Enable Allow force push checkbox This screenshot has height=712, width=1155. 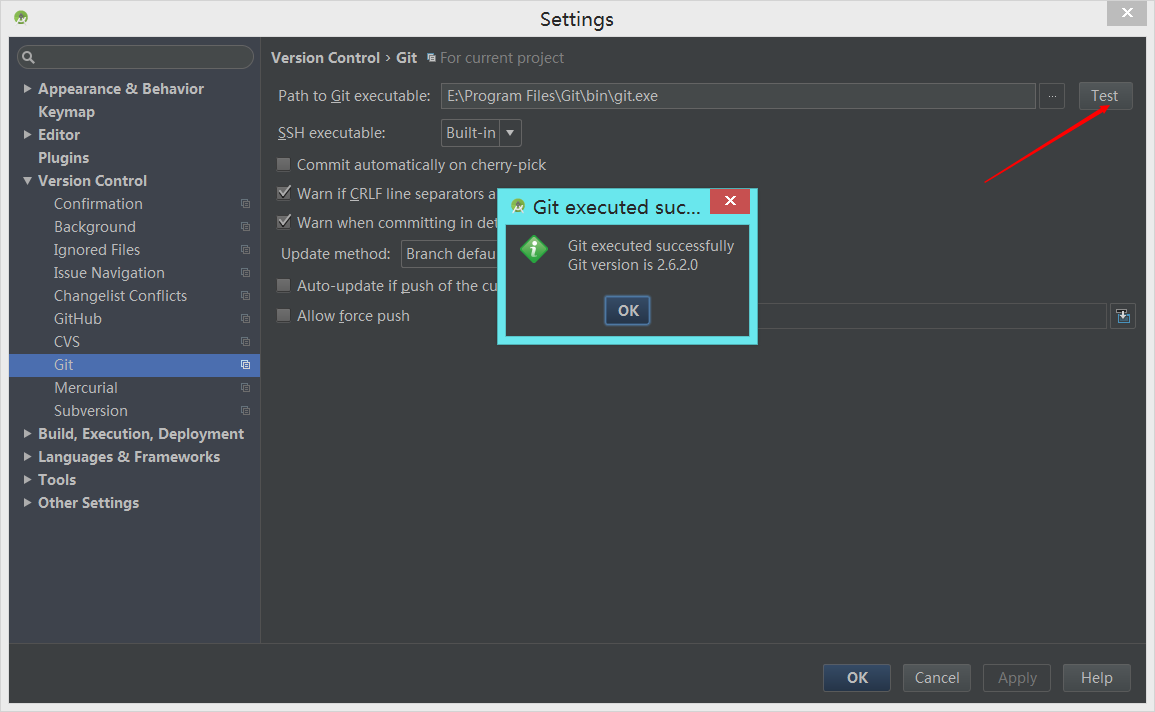284,315
